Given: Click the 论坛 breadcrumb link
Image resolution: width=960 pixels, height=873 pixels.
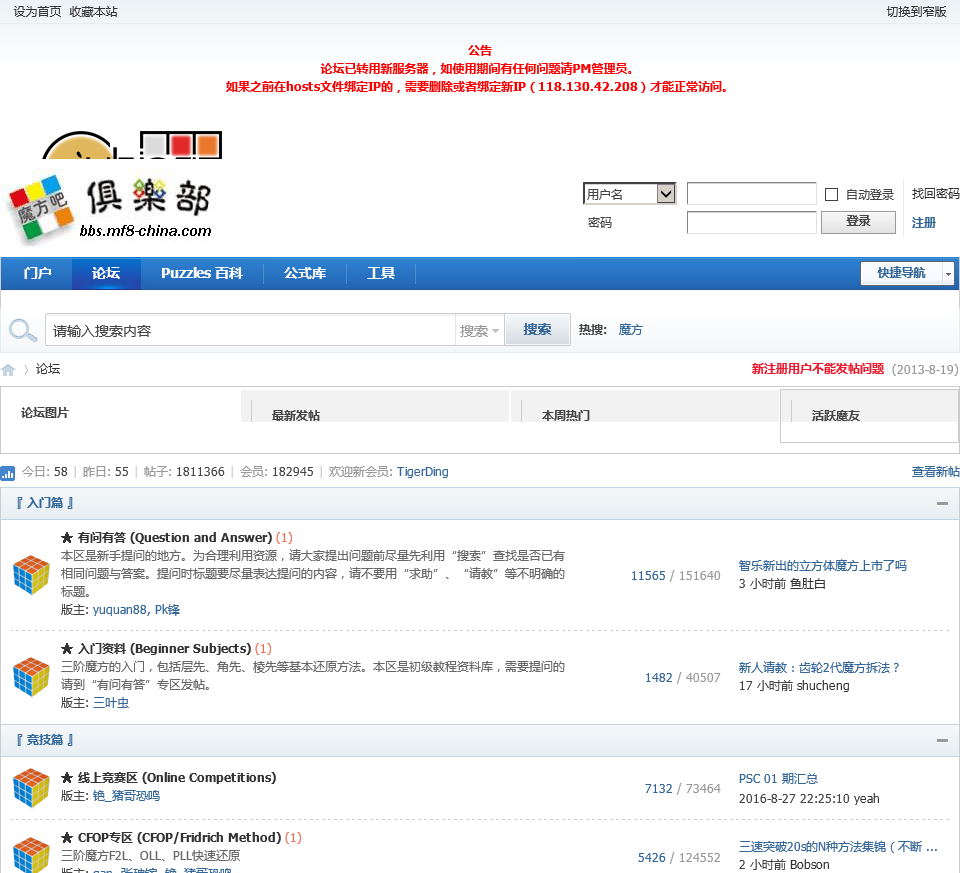Looking at the screenshot, I should 48,369.
